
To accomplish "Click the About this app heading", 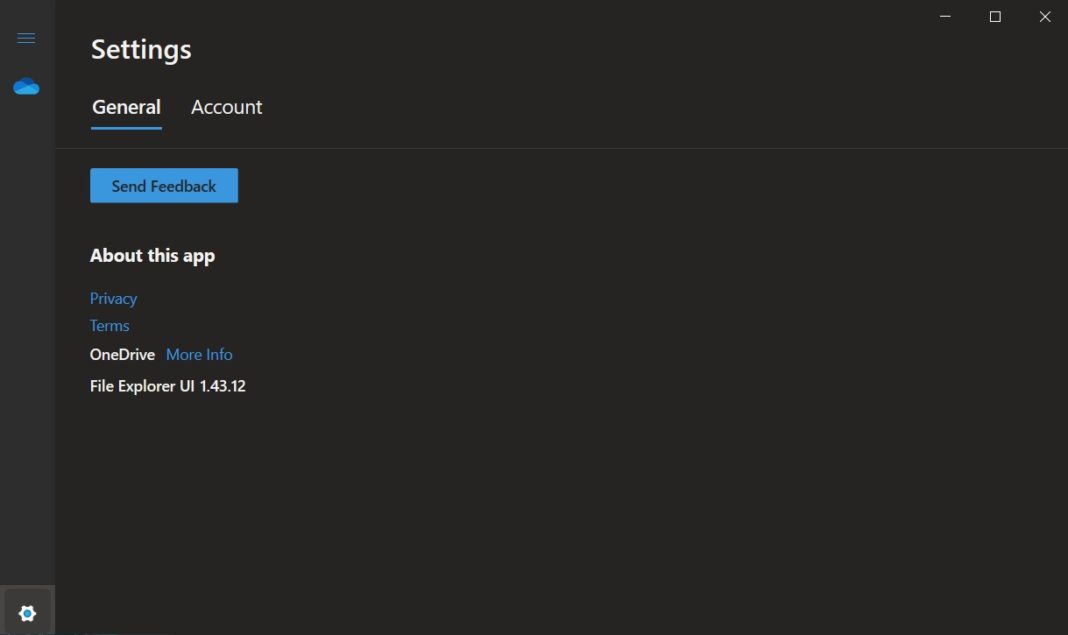I will 152,255.
